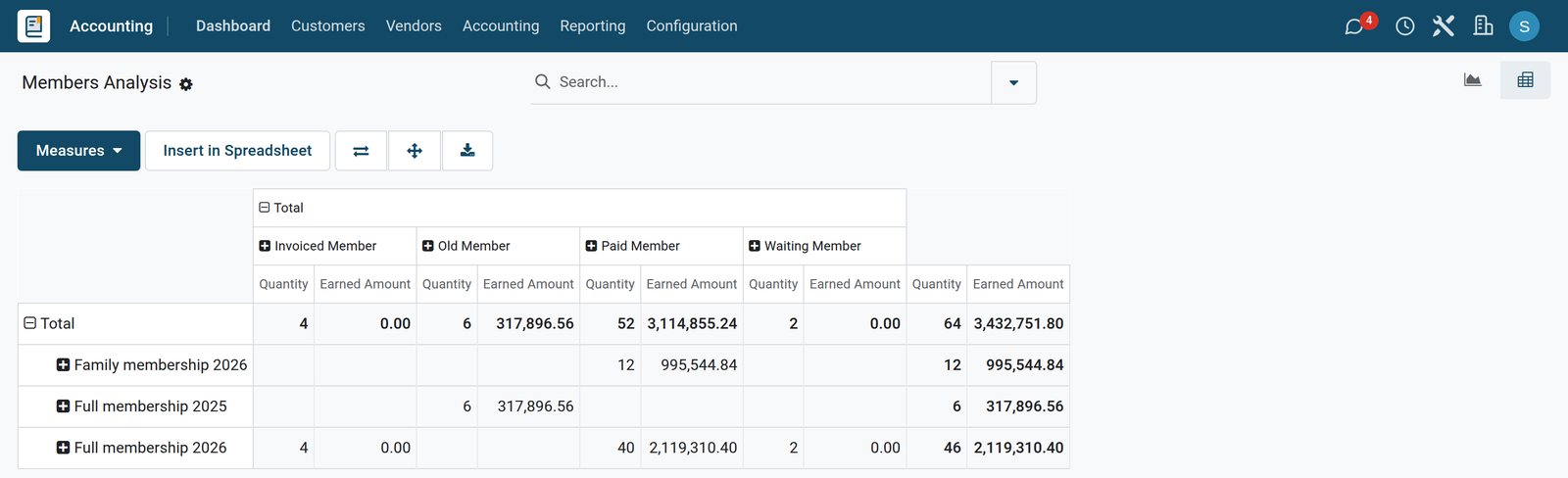Sort by Old Member Quantity header
Viewport: 1568px width, 478px height.
coord(447,284)
